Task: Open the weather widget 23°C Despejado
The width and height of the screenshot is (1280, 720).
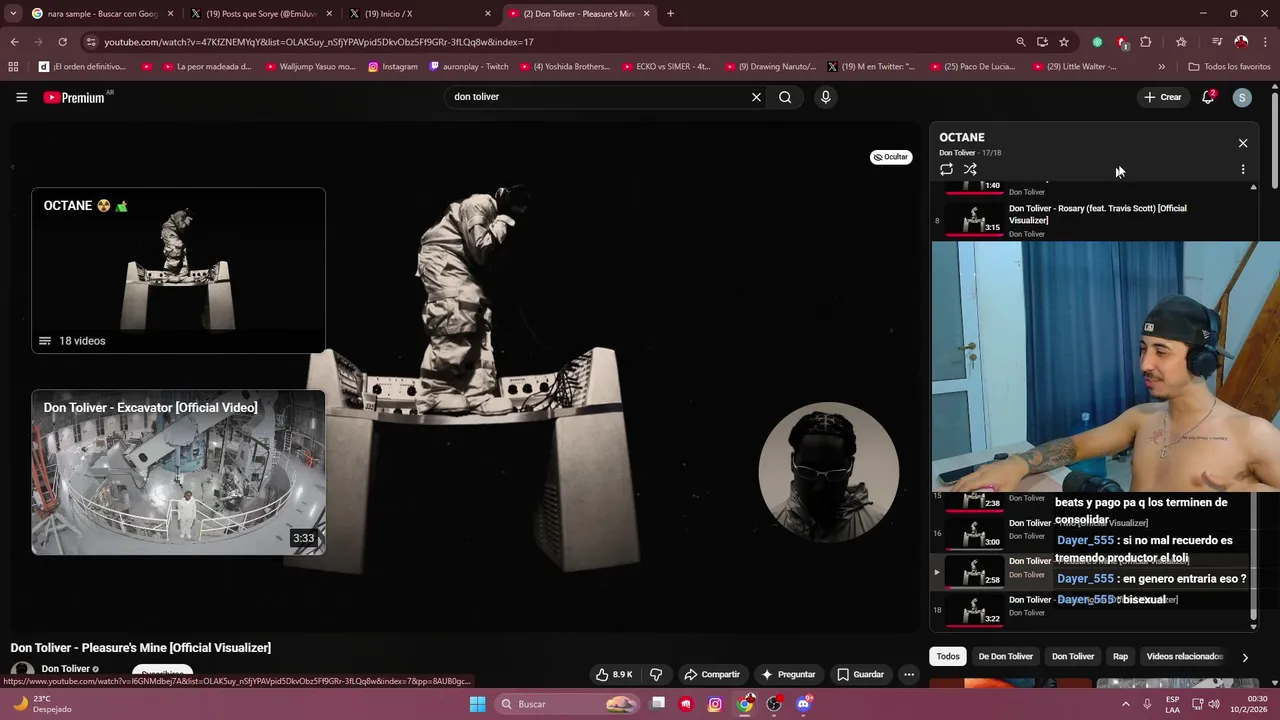Action: (40, 704)
